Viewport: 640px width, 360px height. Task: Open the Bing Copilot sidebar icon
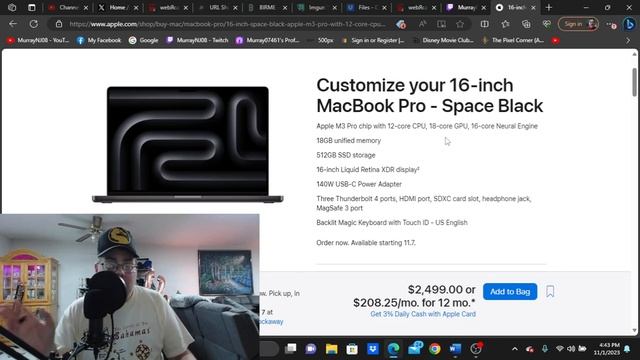coord(629,24)
